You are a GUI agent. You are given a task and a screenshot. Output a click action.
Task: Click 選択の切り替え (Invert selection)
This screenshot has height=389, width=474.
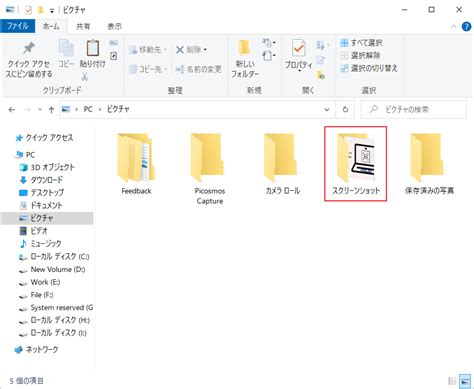(x=369, y=68)
